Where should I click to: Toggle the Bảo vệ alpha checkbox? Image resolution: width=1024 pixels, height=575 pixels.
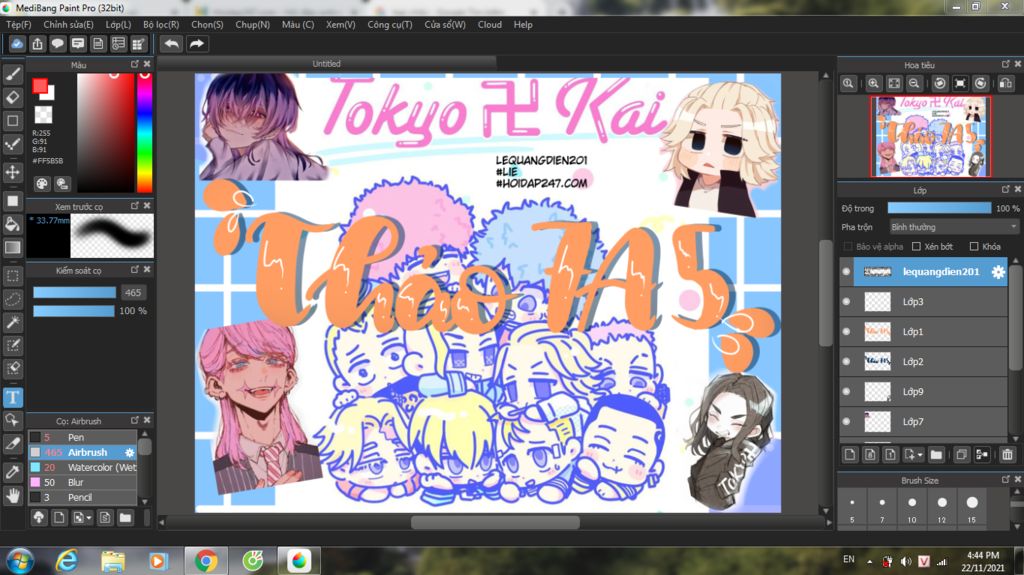(848, 246)
